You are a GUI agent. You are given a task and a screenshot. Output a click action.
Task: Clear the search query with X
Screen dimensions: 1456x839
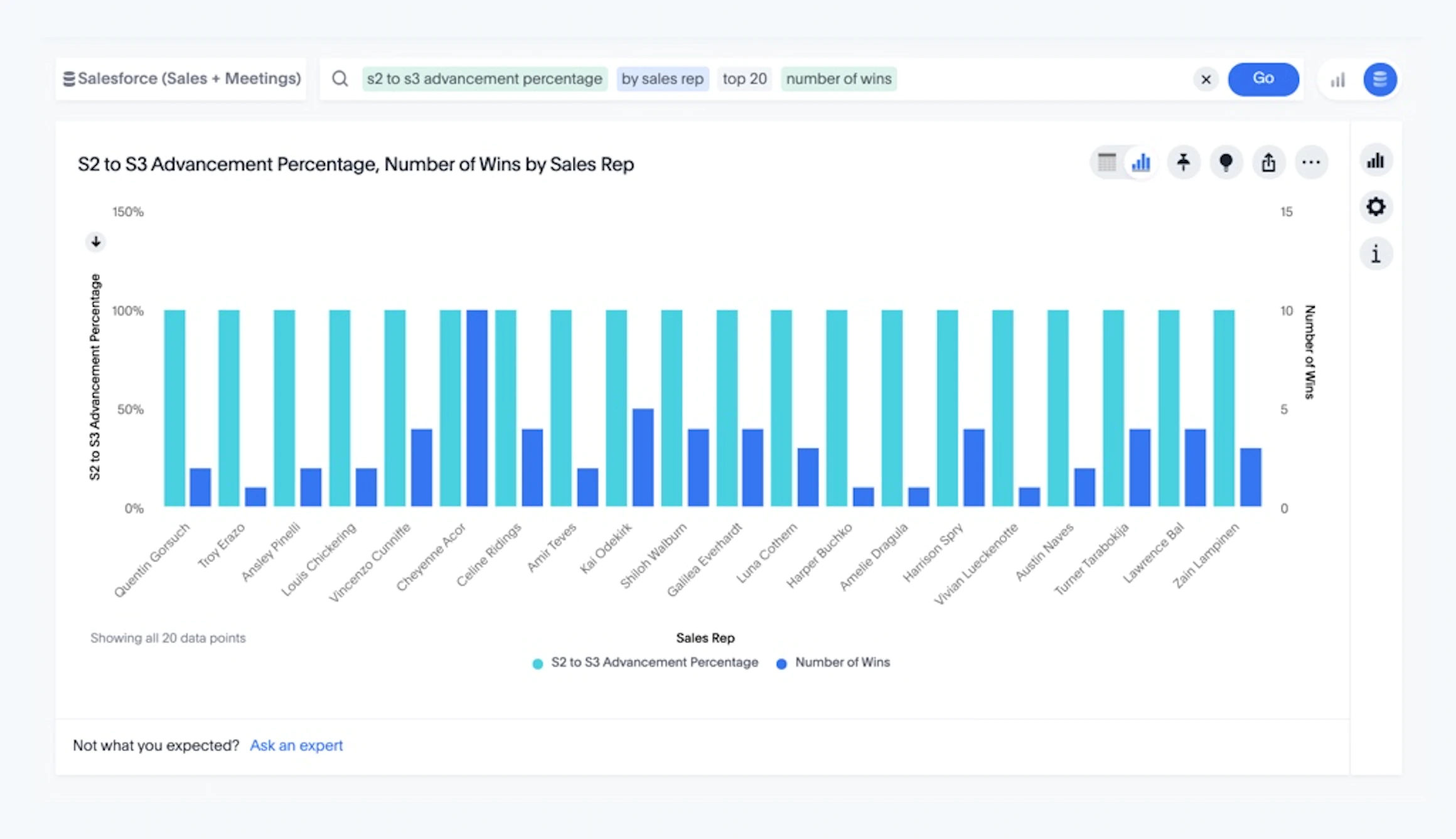point(1206,80)
